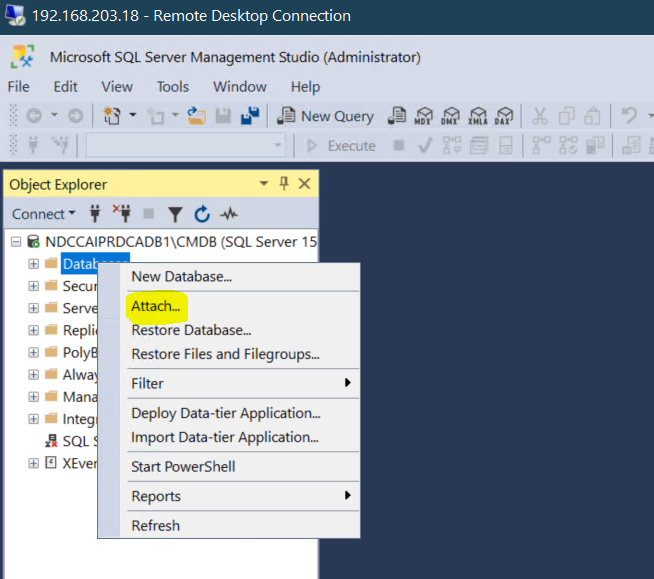Expand the Management folder node
Image resolution: width=654 pixels, height=579 pixels.
(x=33, y=397)
